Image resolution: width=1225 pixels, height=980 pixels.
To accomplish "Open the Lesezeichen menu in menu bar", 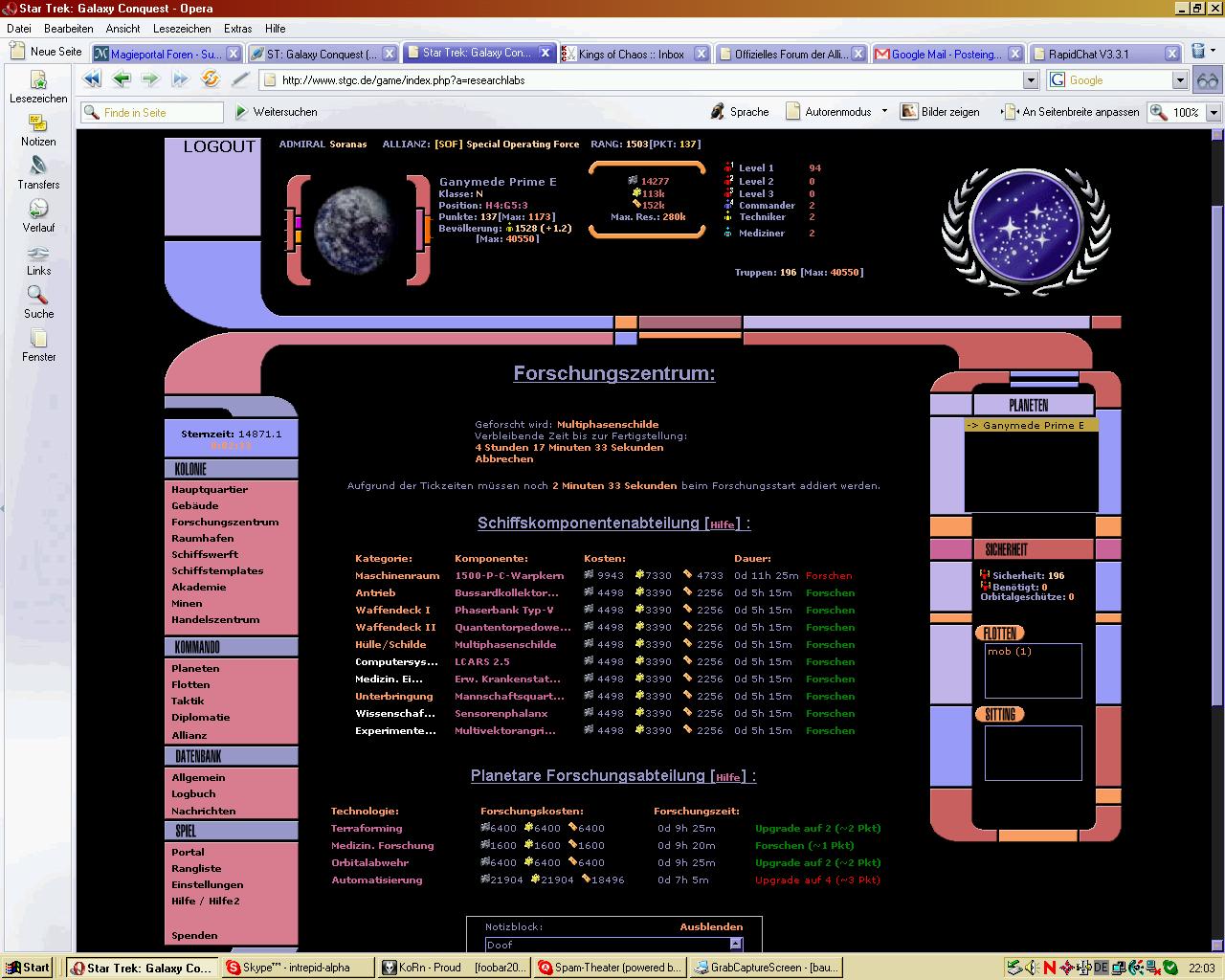I will pos(182,29).
